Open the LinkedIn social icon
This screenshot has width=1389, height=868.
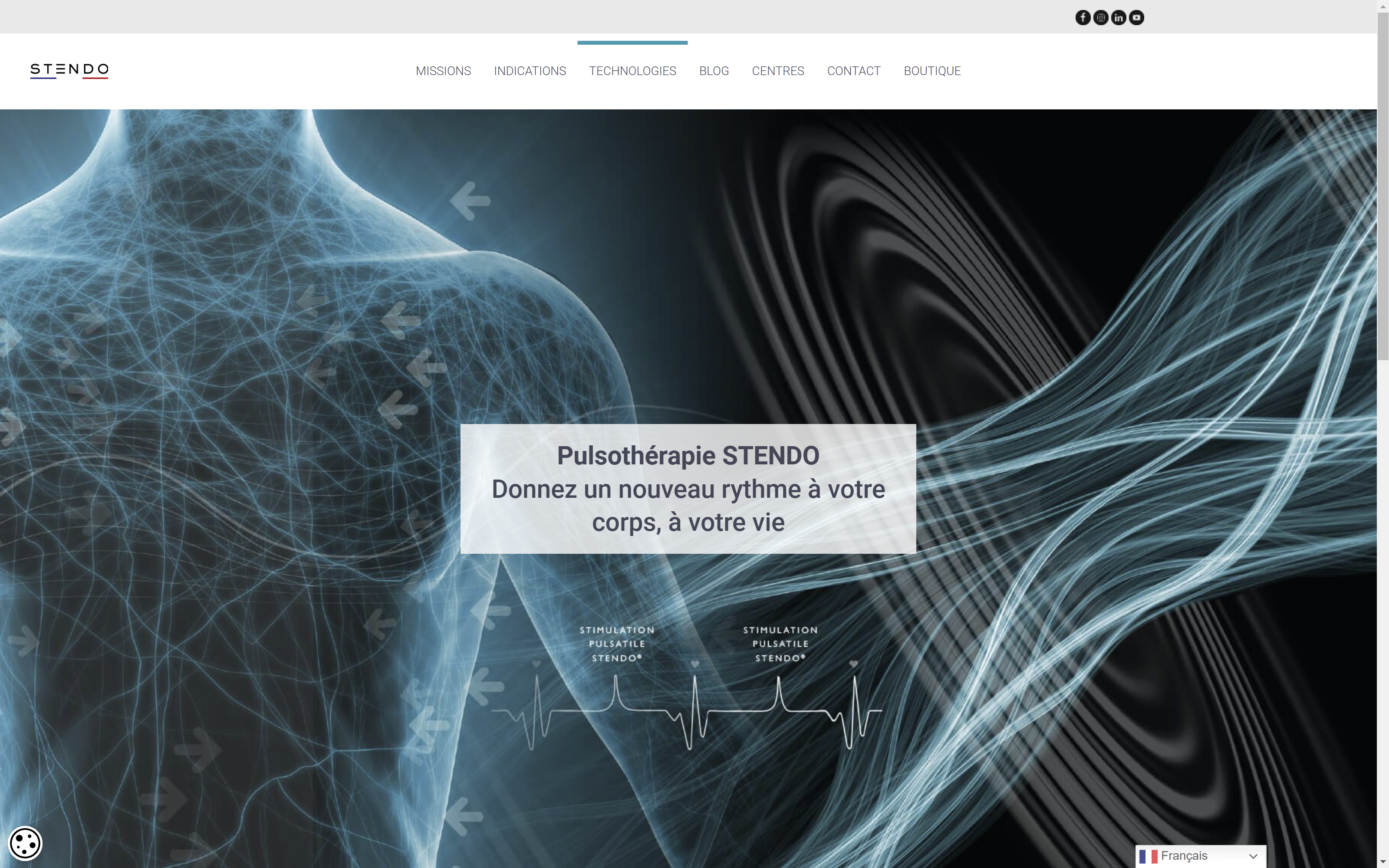click(x=1118, y=18)
